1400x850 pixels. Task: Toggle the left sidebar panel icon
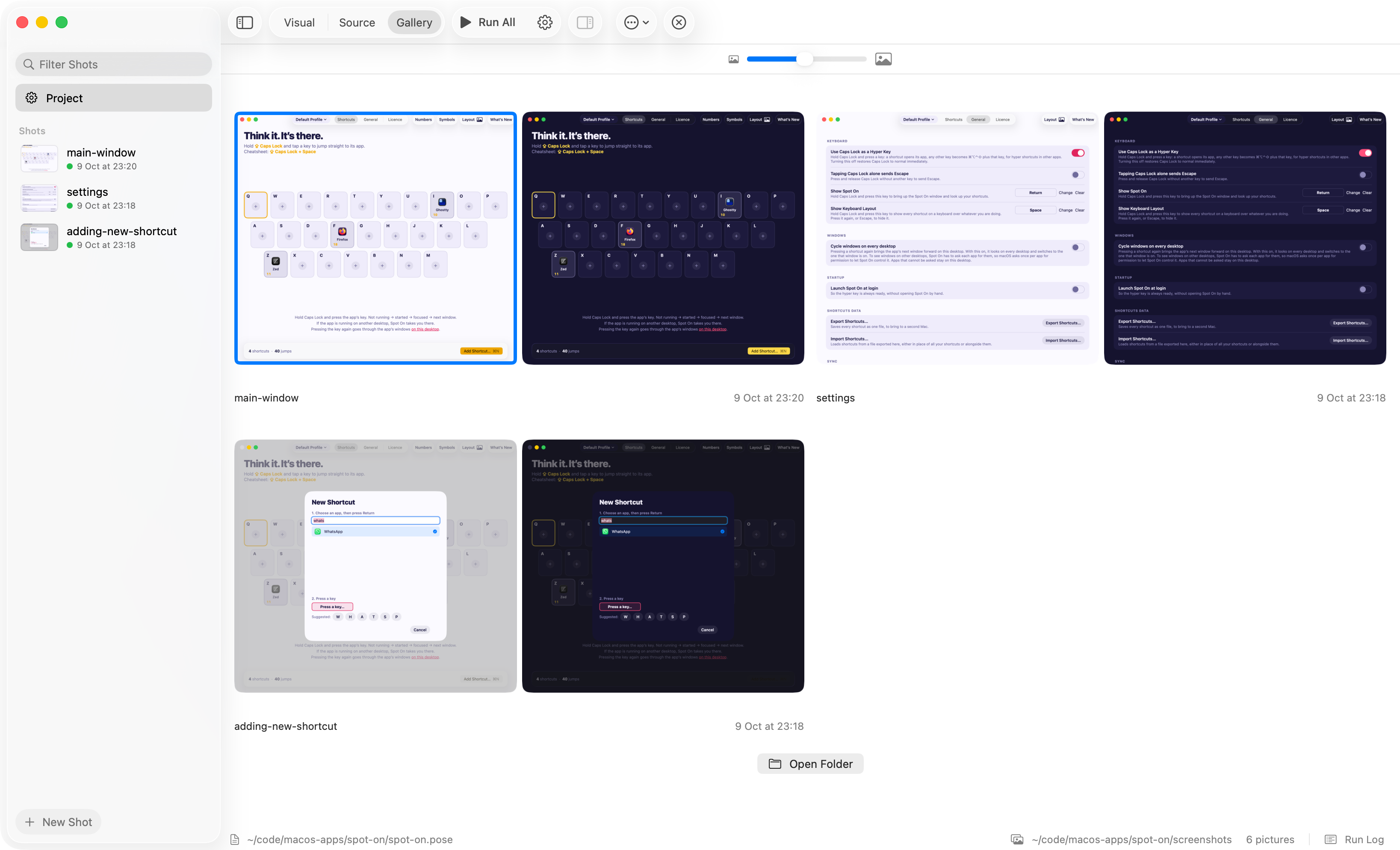244,22
